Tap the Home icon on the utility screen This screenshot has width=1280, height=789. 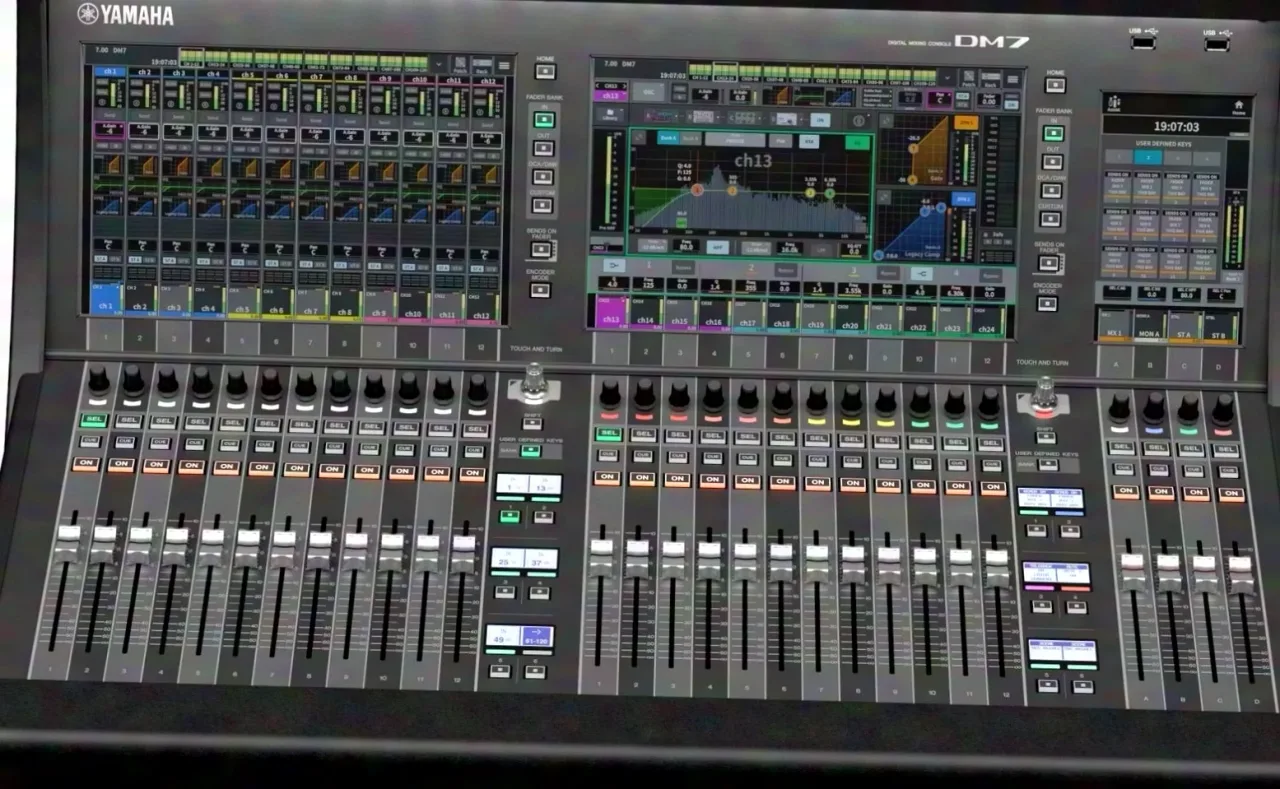pyautogui.click(x=1239, y=107)
